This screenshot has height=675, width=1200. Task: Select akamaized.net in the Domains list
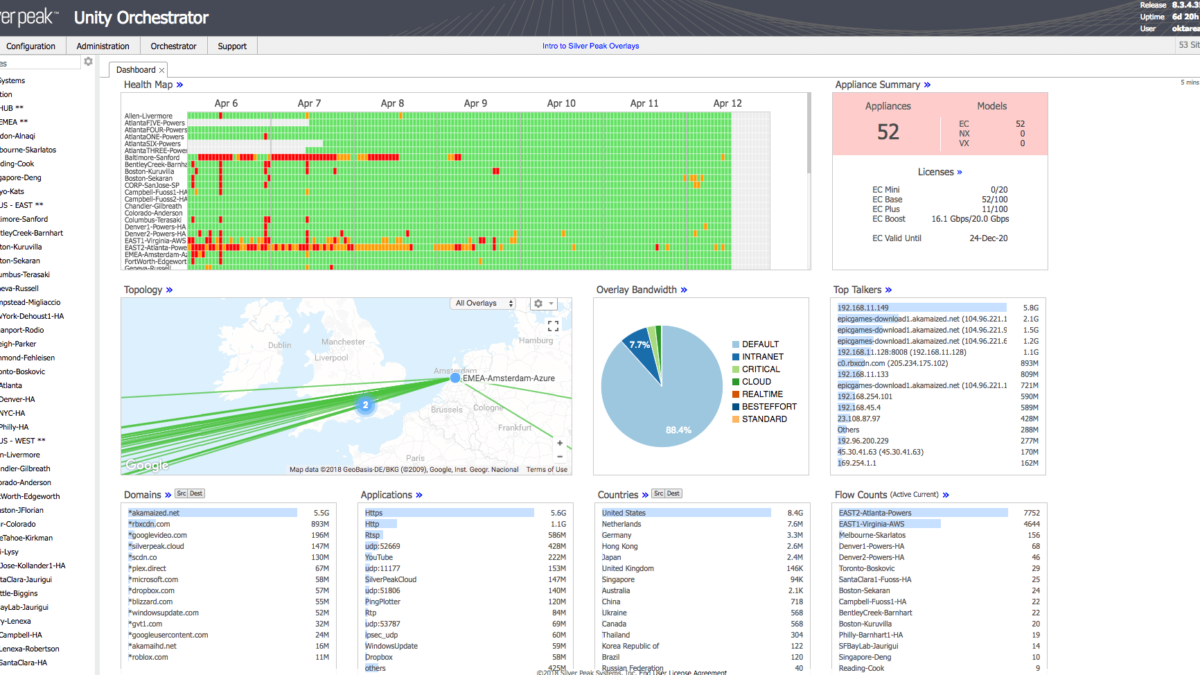point(228,513)
